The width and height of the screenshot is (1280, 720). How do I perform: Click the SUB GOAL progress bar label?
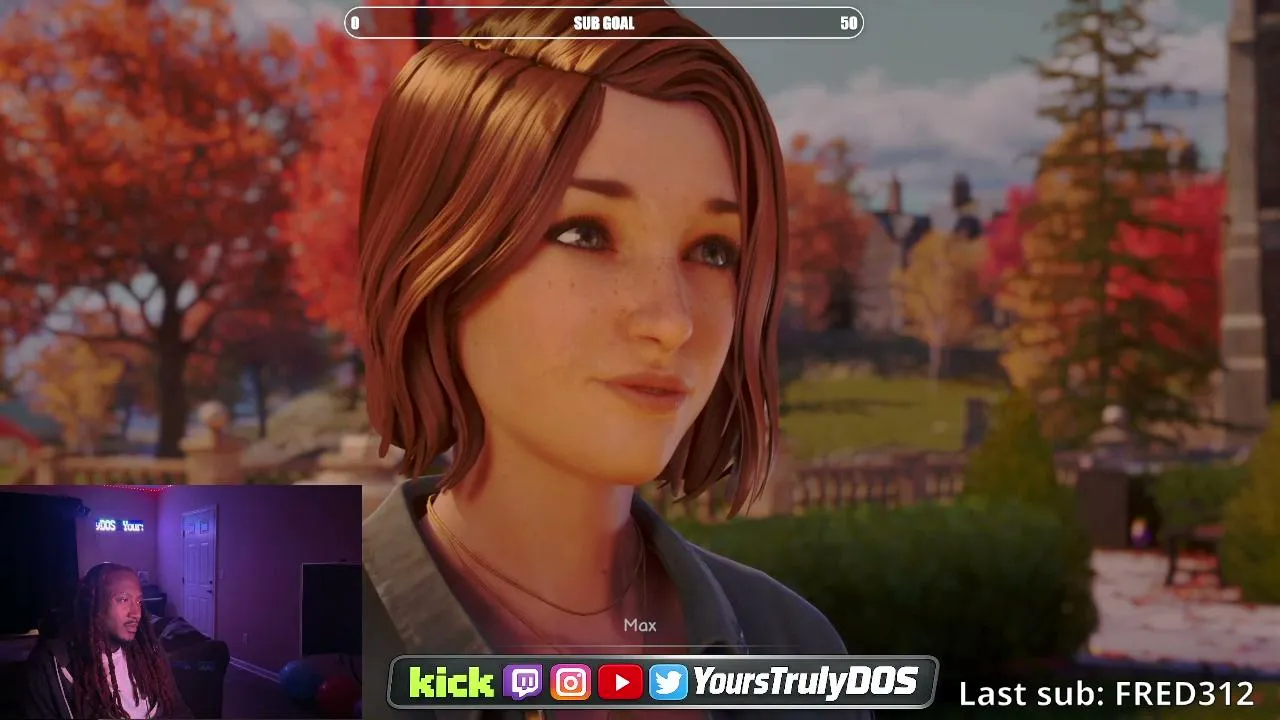tap(604, 23)
